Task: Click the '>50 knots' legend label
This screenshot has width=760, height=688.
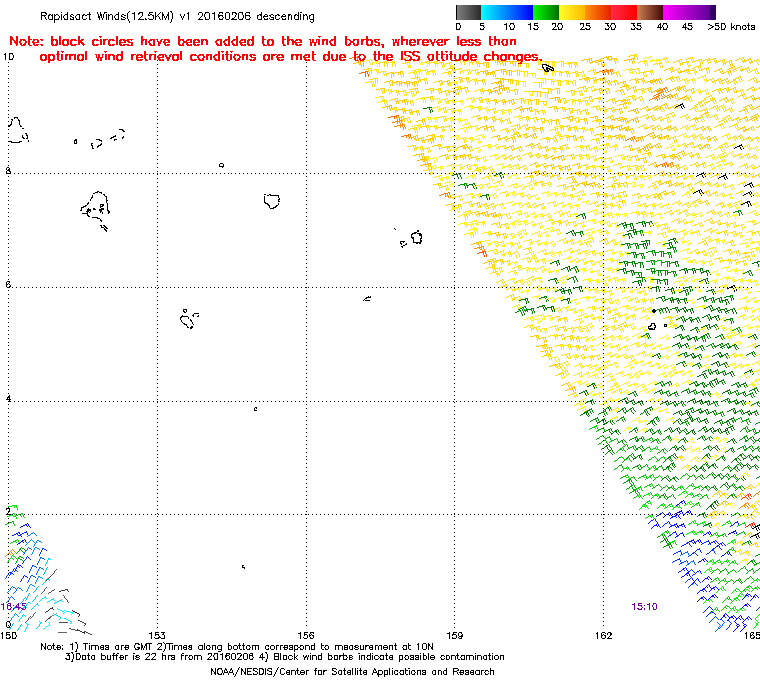Action: tap(731, 27)
